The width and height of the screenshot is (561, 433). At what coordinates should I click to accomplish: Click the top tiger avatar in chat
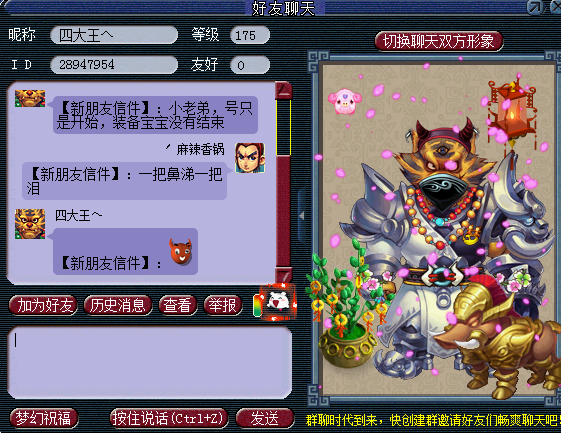(x=30, y=98)
